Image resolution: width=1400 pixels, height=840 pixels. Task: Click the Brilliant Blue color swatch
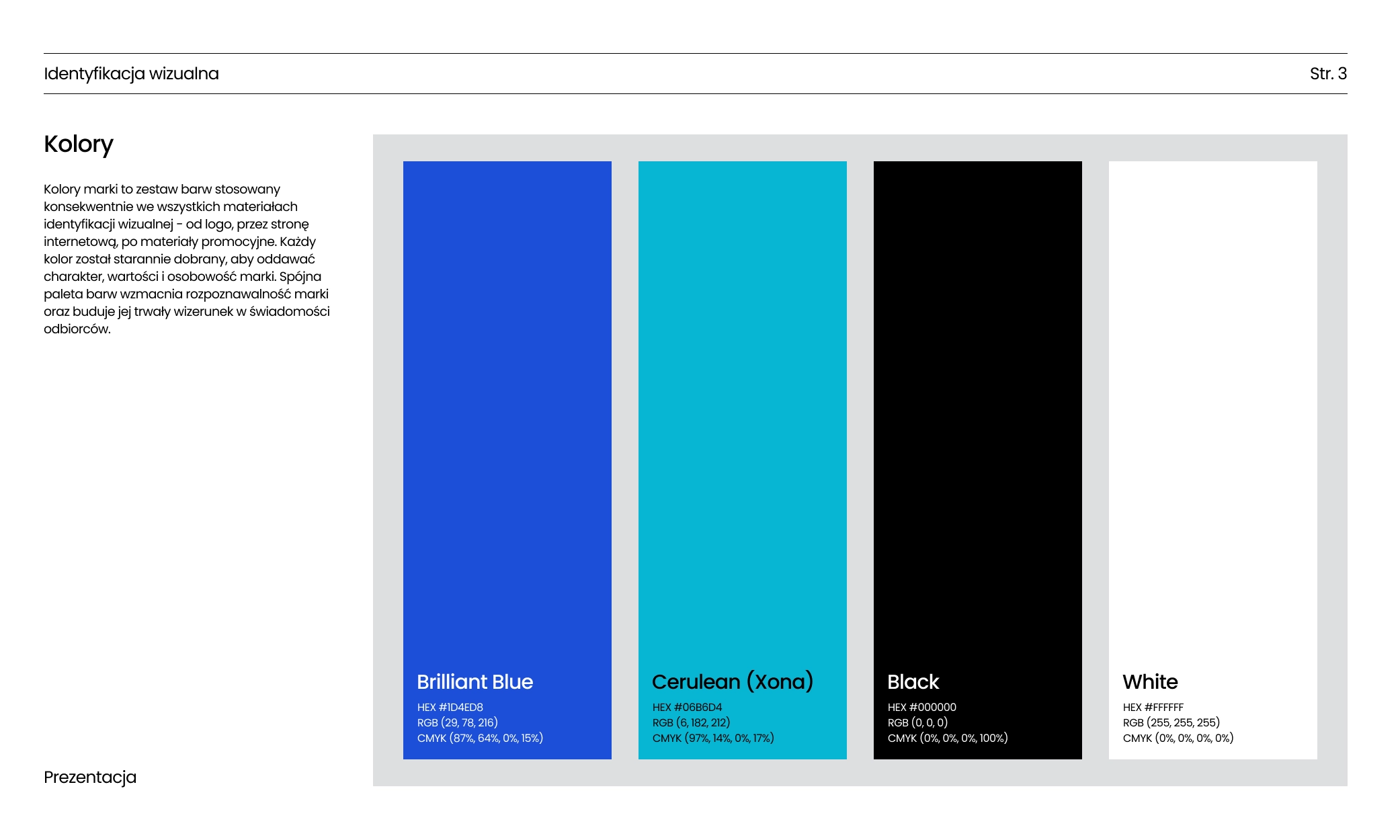coord(507,403)
